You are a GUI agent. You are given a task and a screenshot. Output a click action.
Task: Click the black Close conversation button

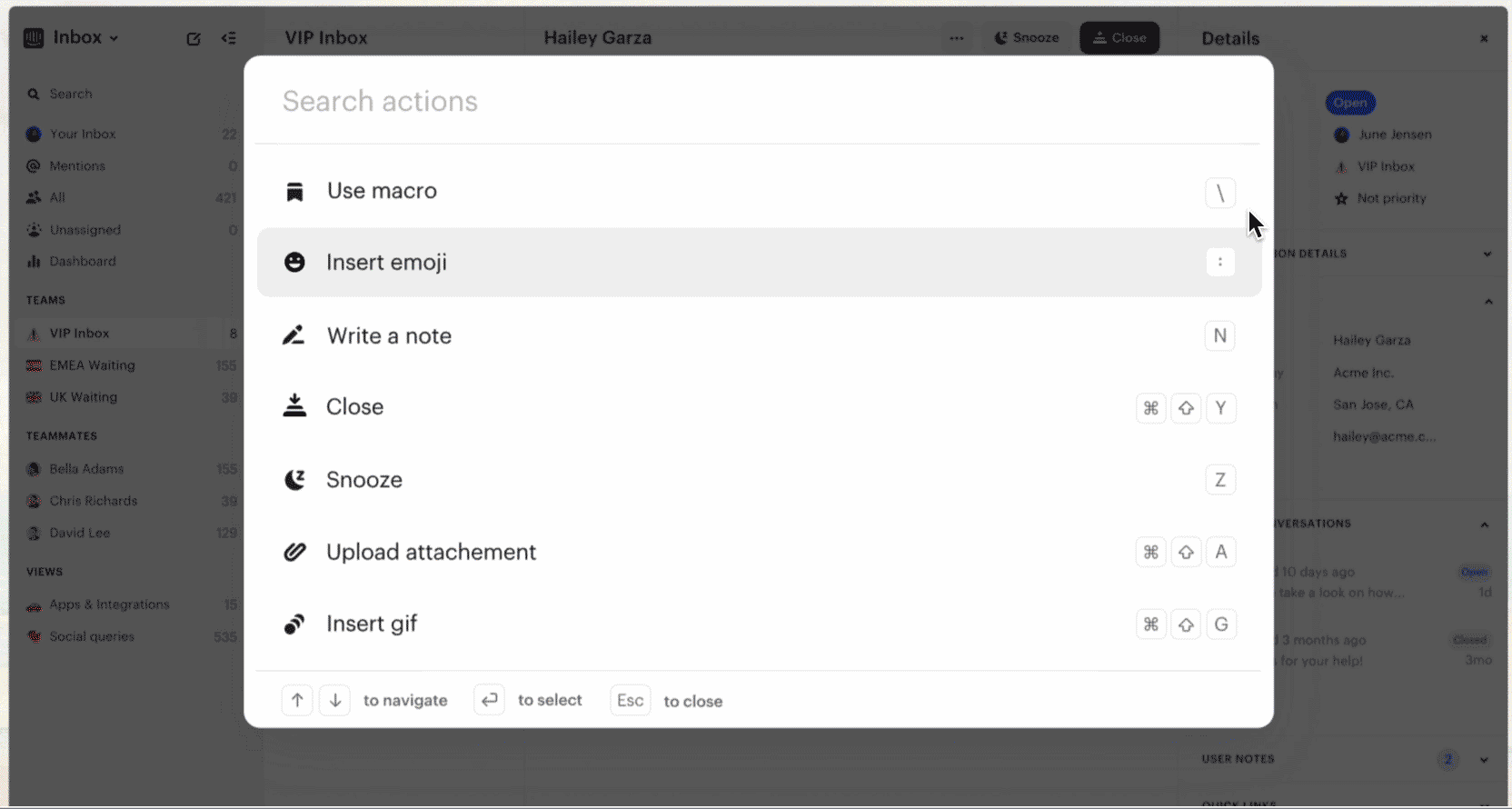point(1119,38)
